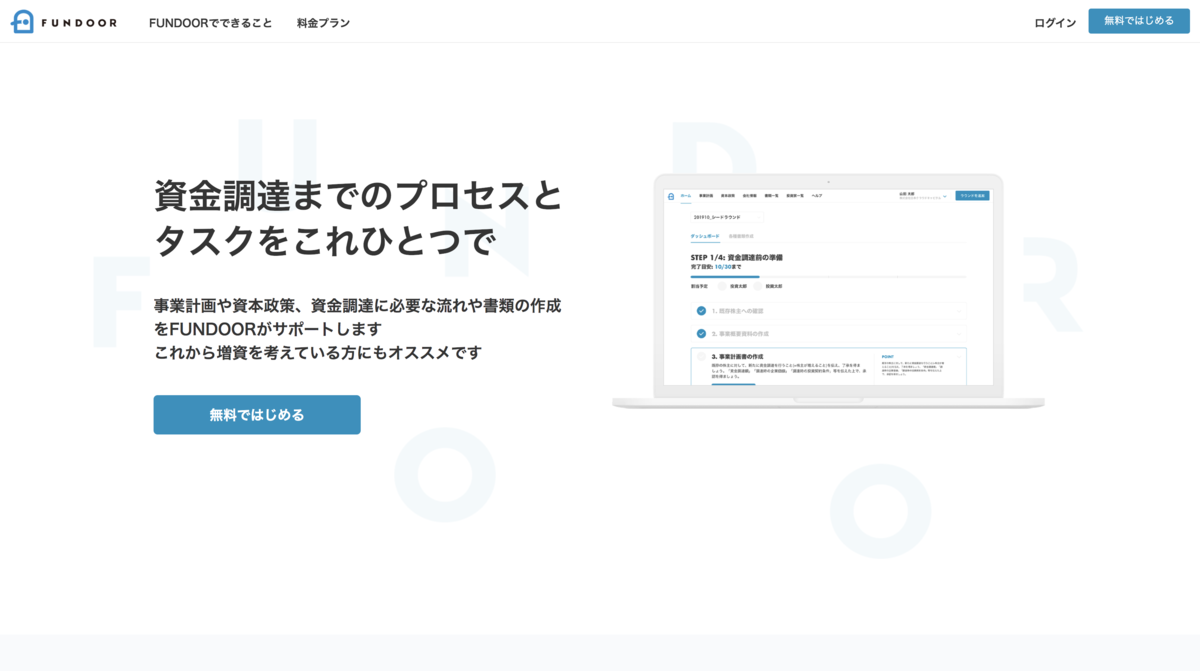Open the FUNDOORでできること menu item

point(210,22)
